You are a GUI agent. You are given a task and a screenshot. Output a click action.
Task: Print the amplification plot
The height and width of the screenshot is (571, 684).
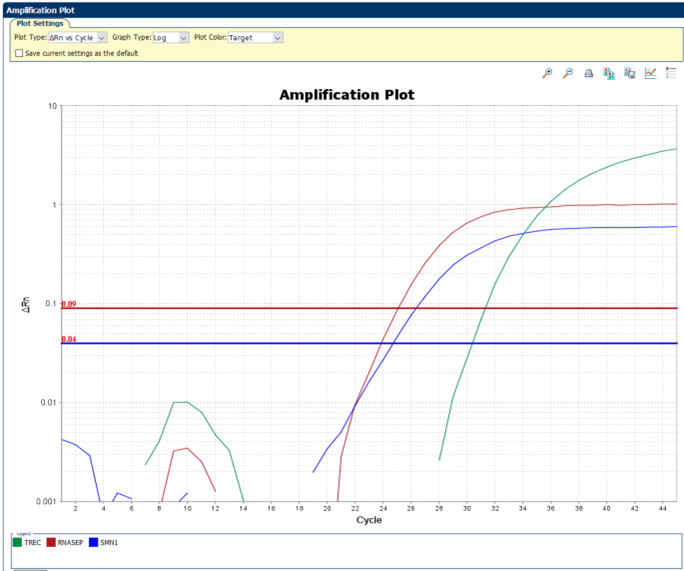(x=589, y=73)
